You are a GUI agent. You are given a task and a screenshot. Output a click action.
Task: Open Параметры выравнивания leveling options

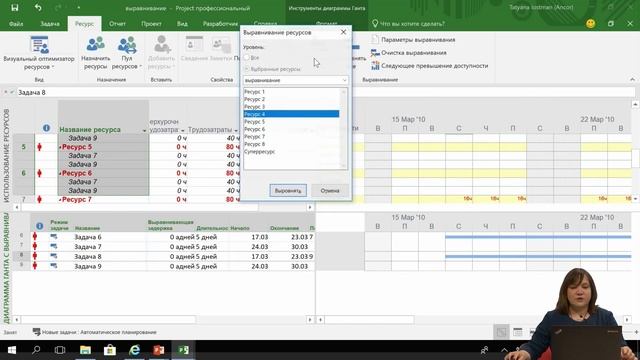(x=413, y=40)
